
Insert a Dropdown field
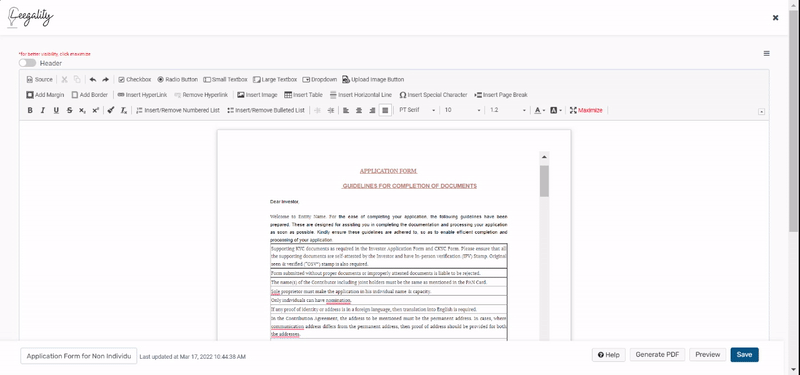coord(320,80)
